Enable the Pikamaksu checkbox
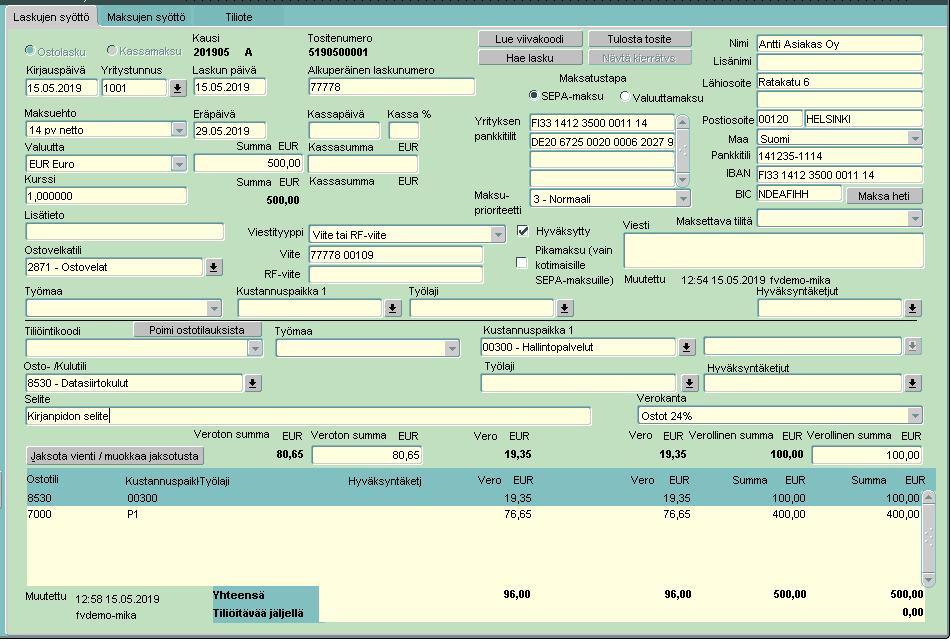The width and height of the screenshot is (951, 641). (x=521, y=263)
